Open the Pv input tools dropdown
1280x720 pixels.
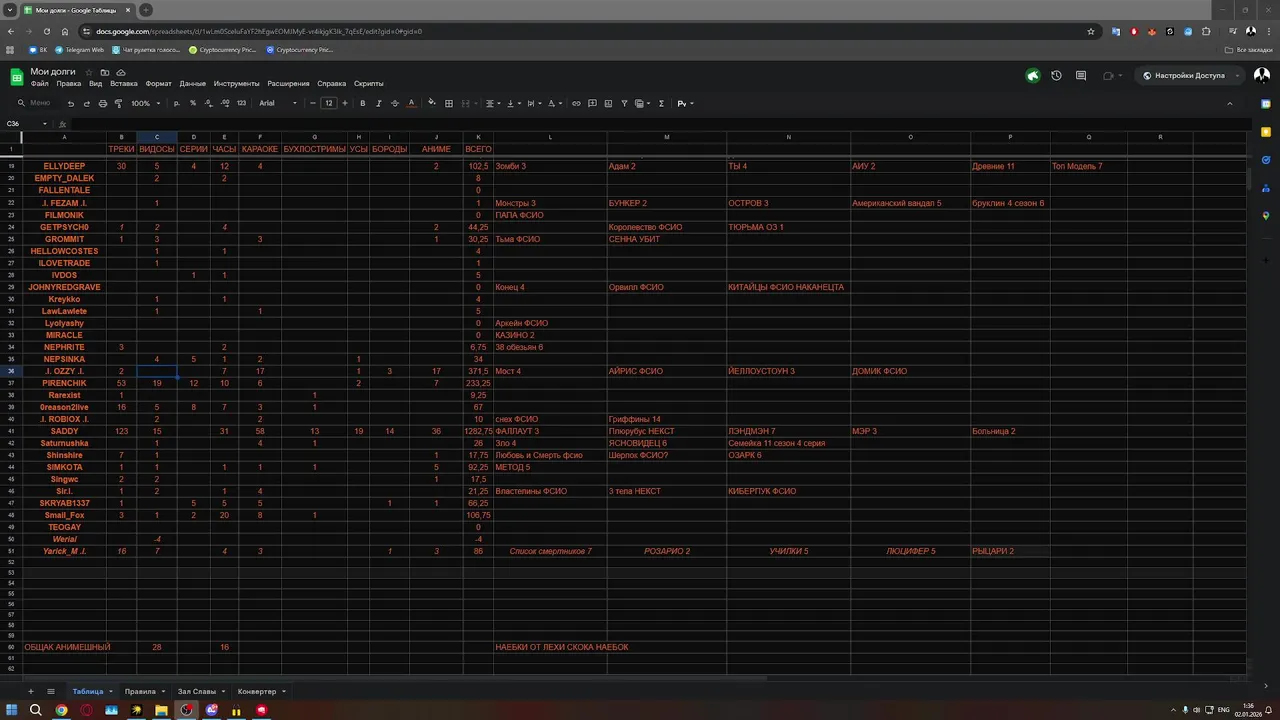(x=685, y=103)
